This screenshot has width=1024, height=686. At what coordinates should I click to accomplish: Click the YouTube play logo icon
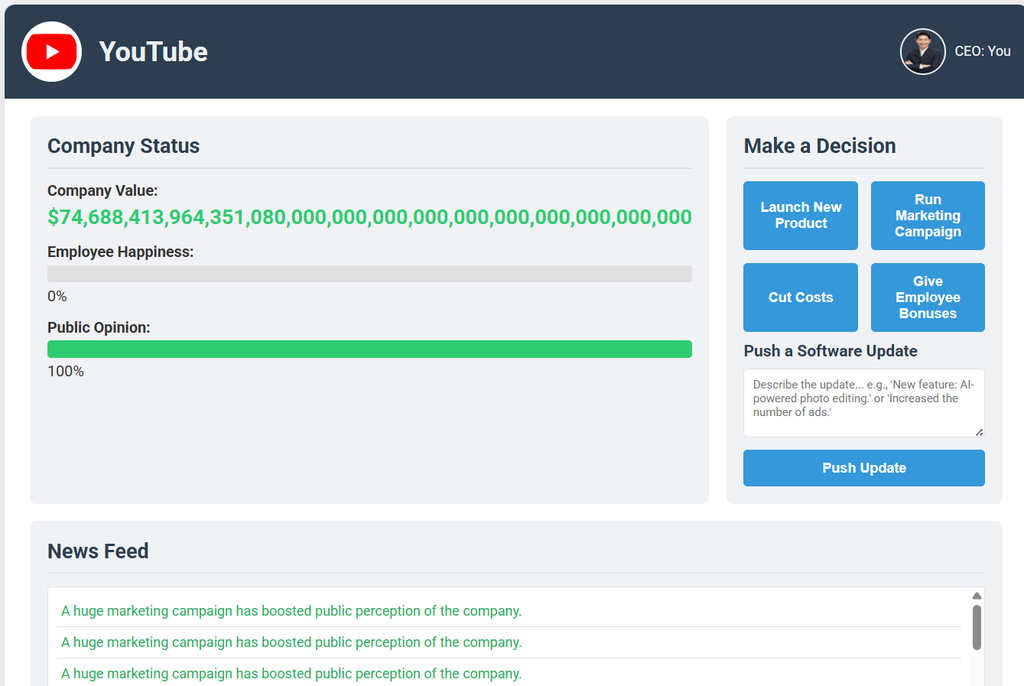52,52
